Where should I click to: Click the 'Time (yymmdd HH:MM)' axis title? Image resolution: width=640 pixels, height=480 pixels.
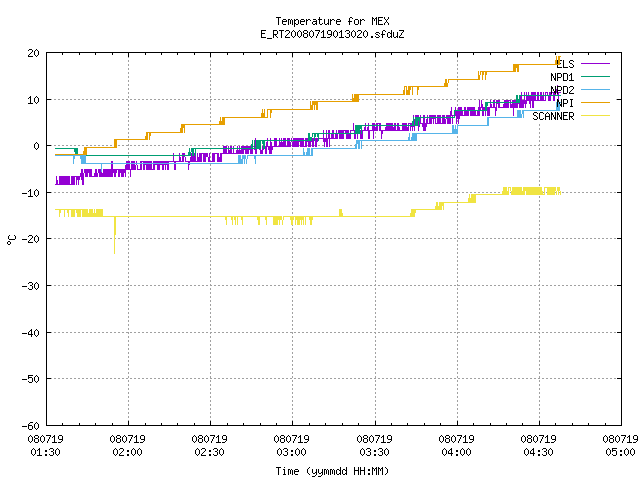click(332, 471)
